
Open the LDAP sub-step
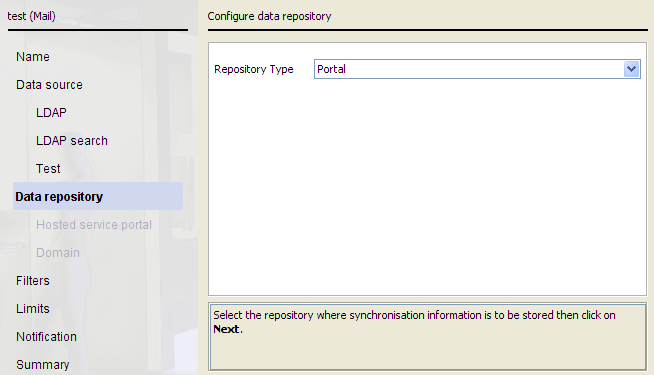click(51, 113)
